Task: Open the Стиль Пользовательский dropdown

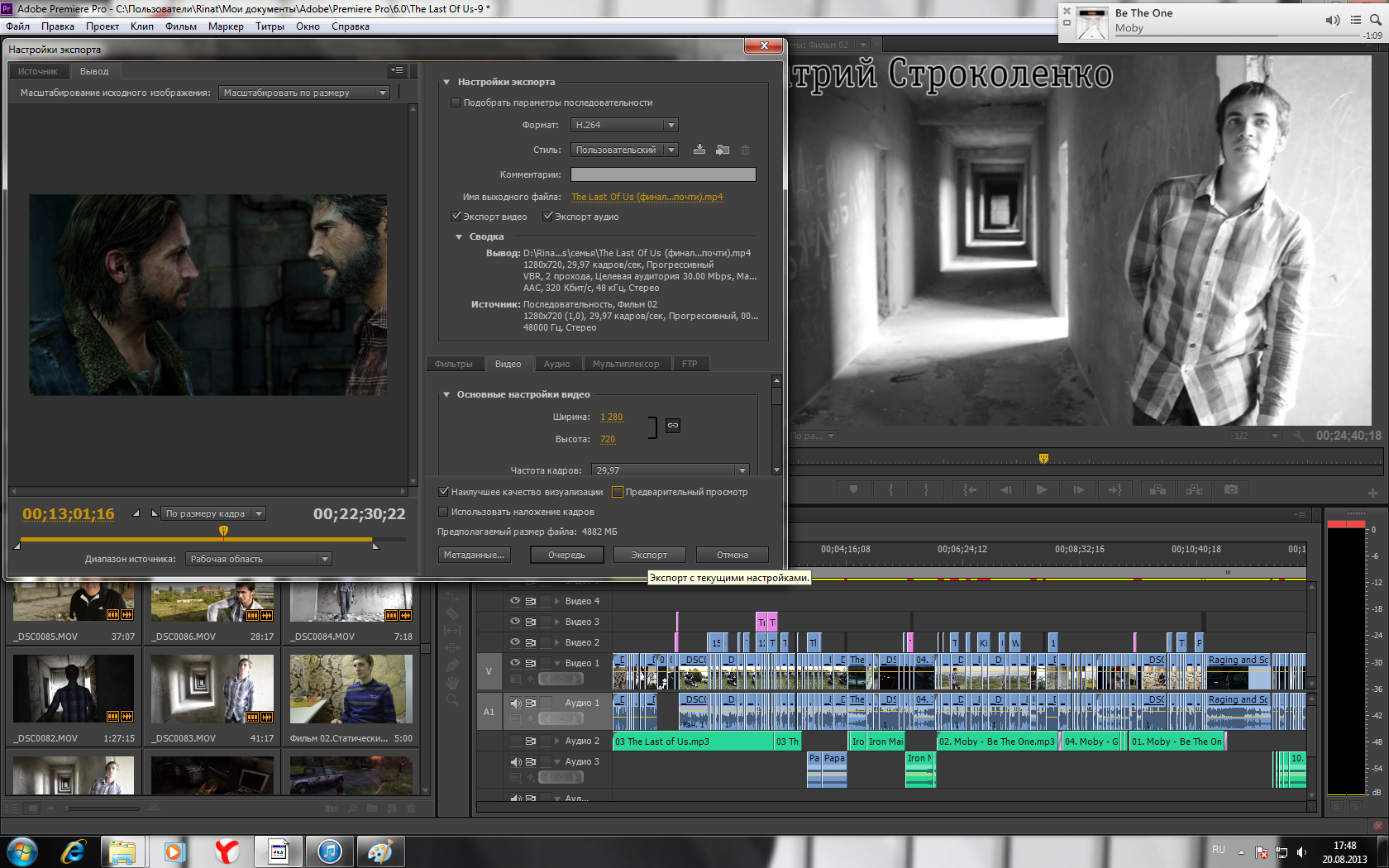Action: tap(624, 150)
